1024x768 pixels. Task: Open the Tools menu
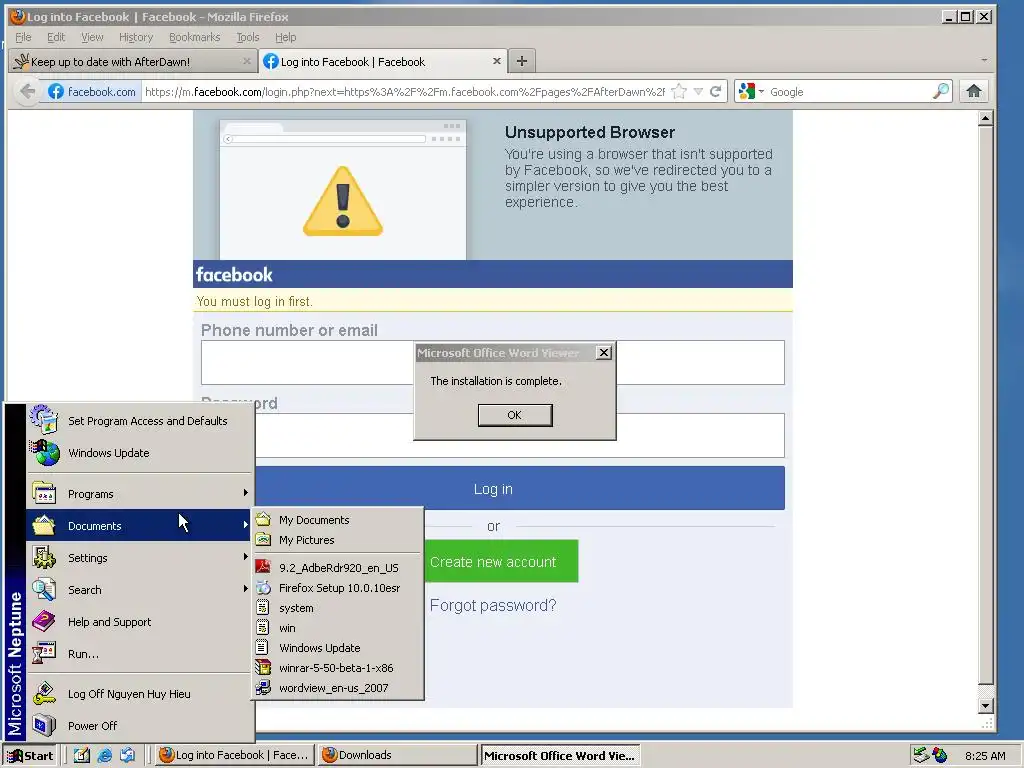(x=248, y=37)
